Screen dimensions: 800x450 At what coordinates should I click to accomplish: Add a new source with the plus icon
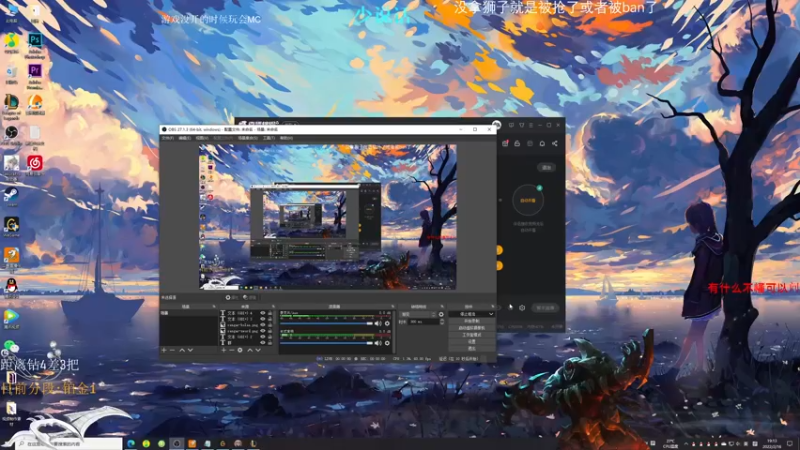(223, 350)
